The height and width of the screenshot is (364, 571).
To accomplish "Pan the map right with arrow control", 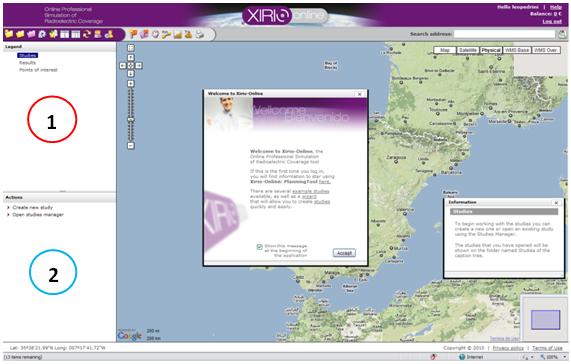I will tap(139, 66).
